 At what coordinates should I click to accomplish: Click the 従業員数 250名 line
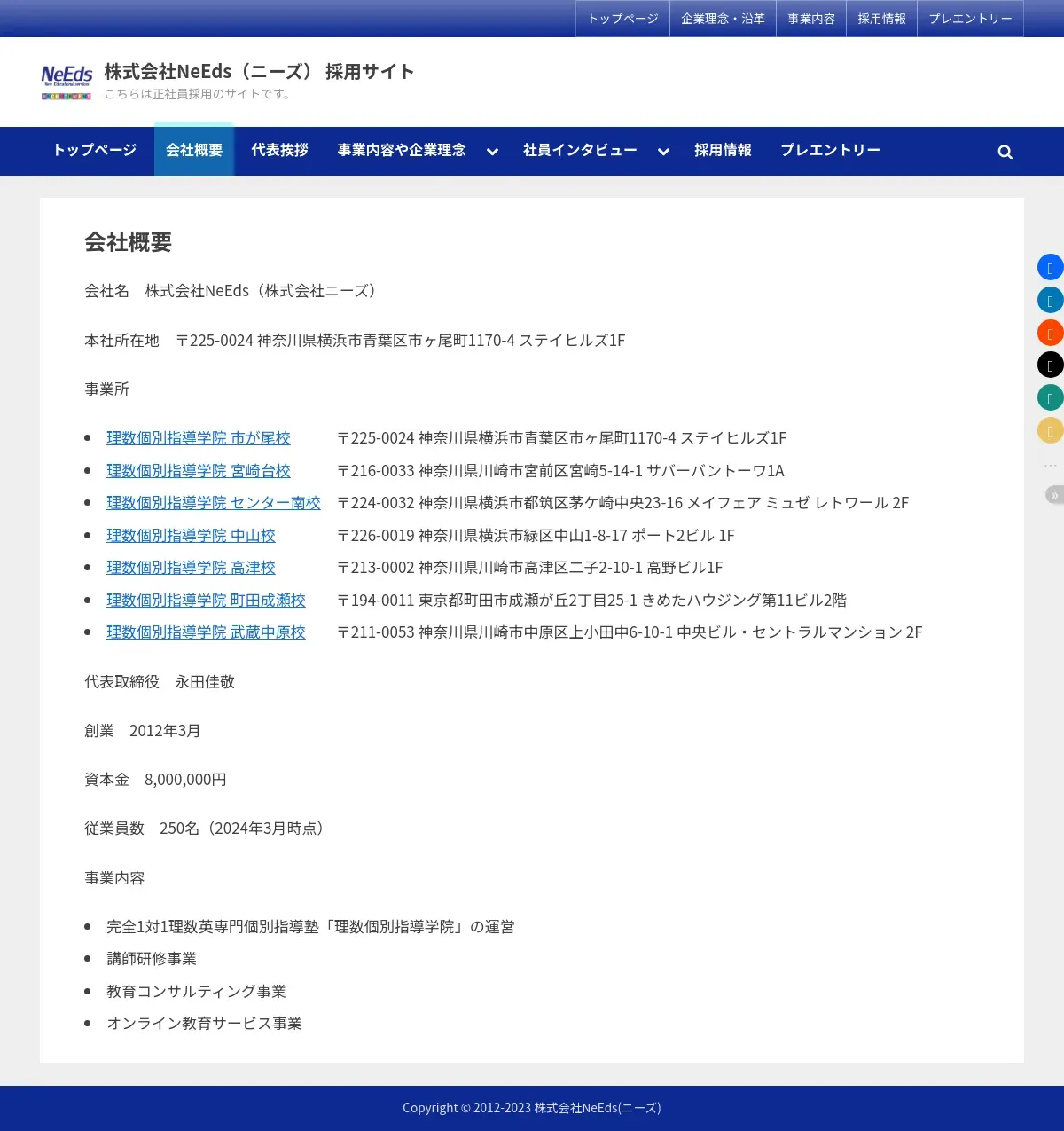click(207, 829)
